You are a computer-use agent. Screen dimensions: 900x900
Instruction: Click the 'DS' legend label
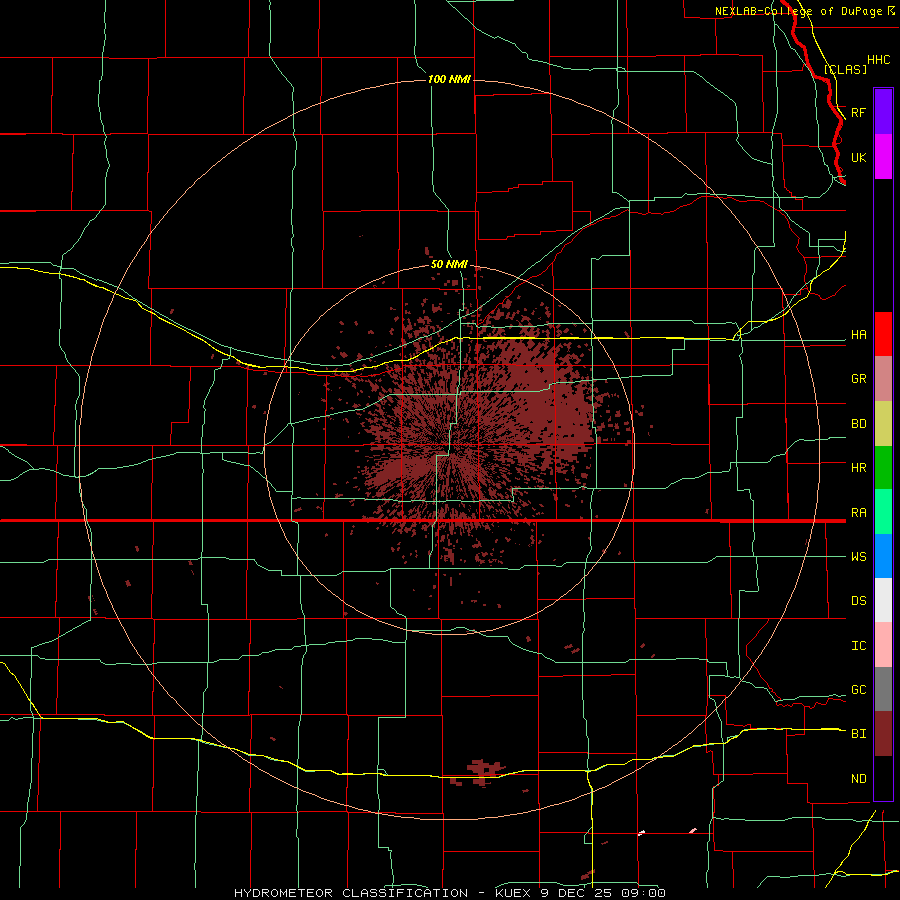click(858, 601)
